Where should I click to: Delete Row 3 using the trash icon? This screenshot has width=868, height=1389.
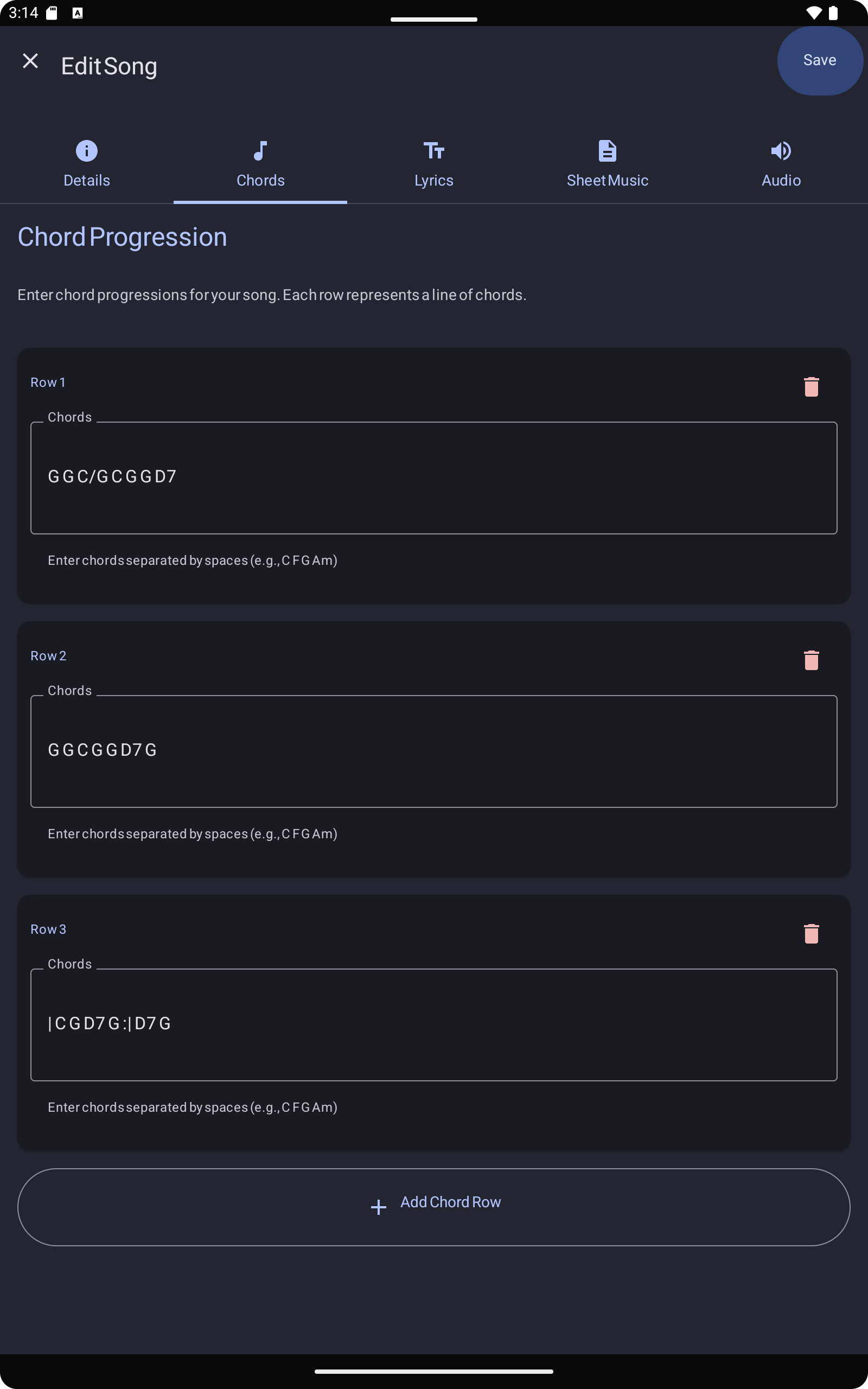click(x=811, y=934)
